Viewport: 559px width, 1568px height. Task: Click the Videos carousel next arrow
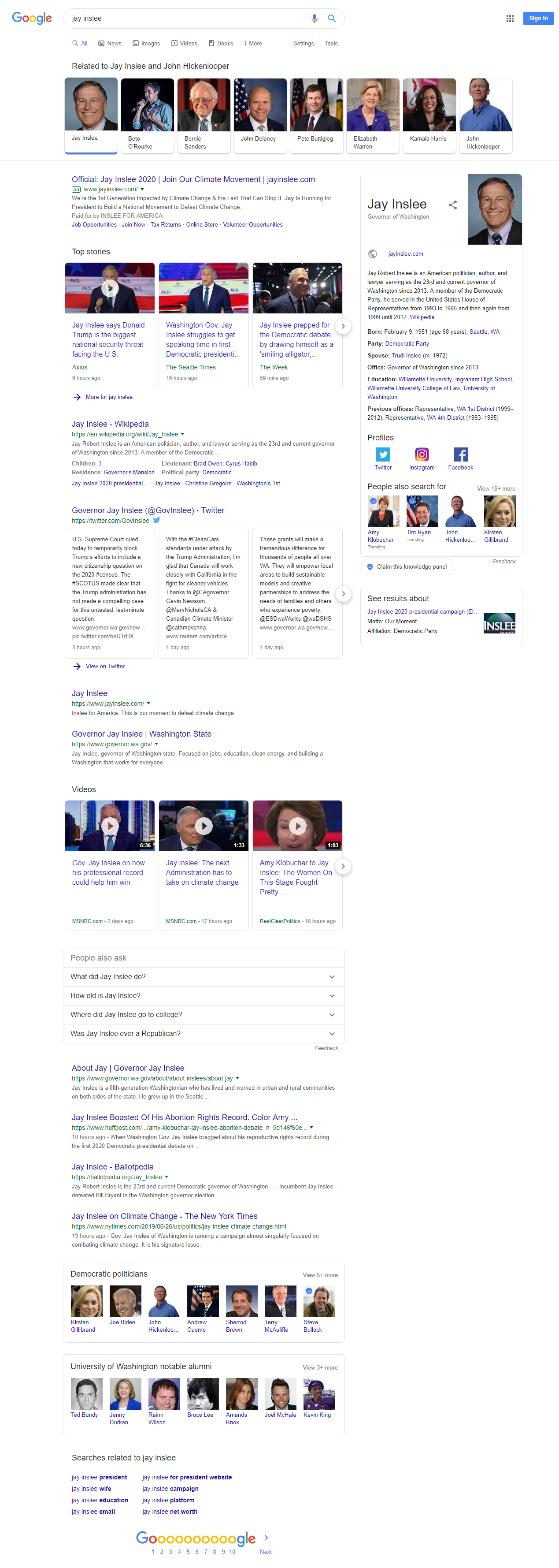pyautogui.click(x=343, y=866)
